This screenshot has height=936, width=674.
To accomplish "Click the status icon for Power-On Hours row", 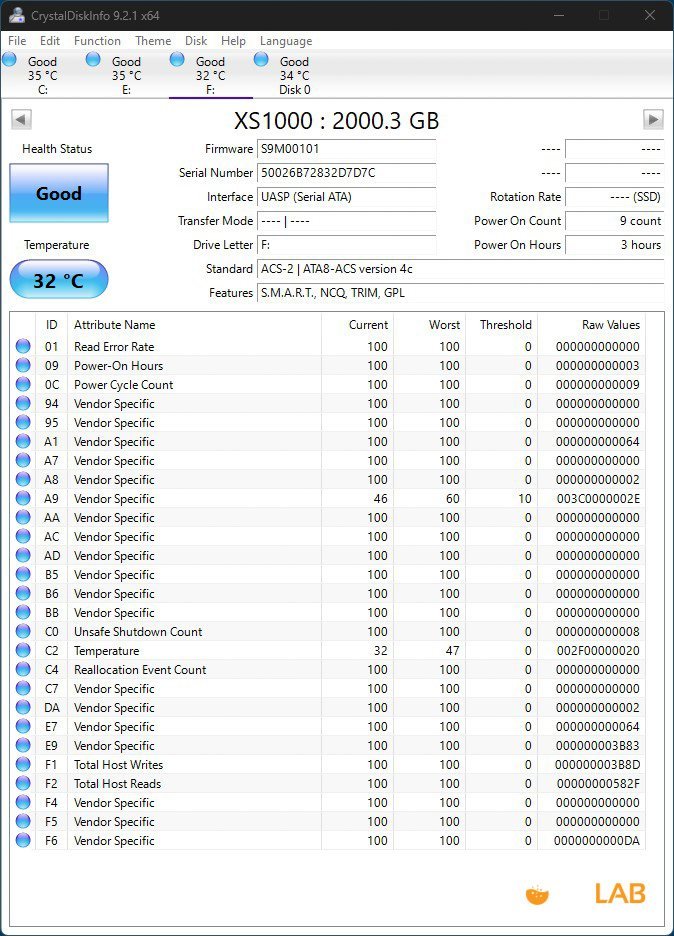I will [x=23, y=365].
